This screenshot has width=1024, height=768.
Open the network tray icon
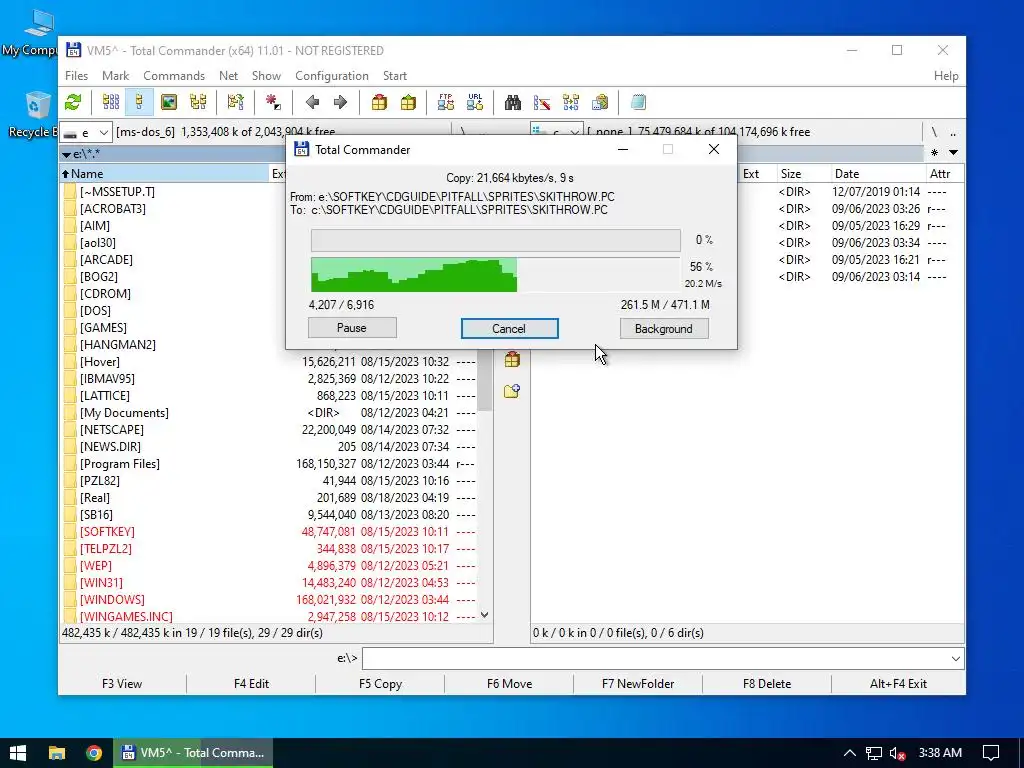874,753
